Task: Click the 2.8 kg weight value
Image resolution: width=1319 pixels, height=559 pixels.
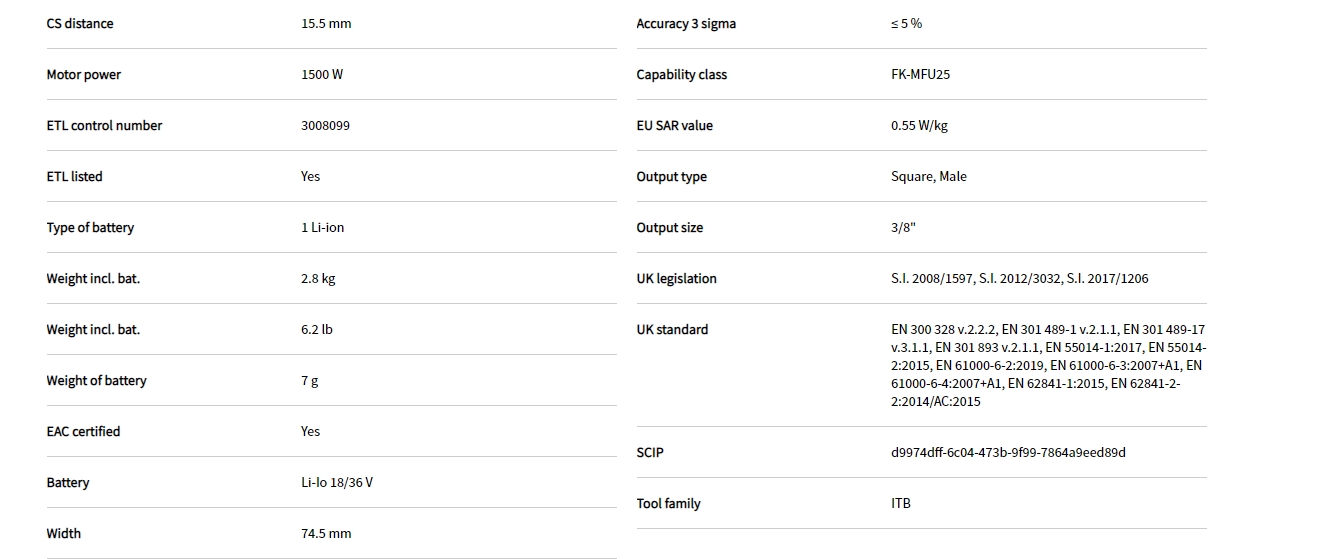Action: [318, 279]
